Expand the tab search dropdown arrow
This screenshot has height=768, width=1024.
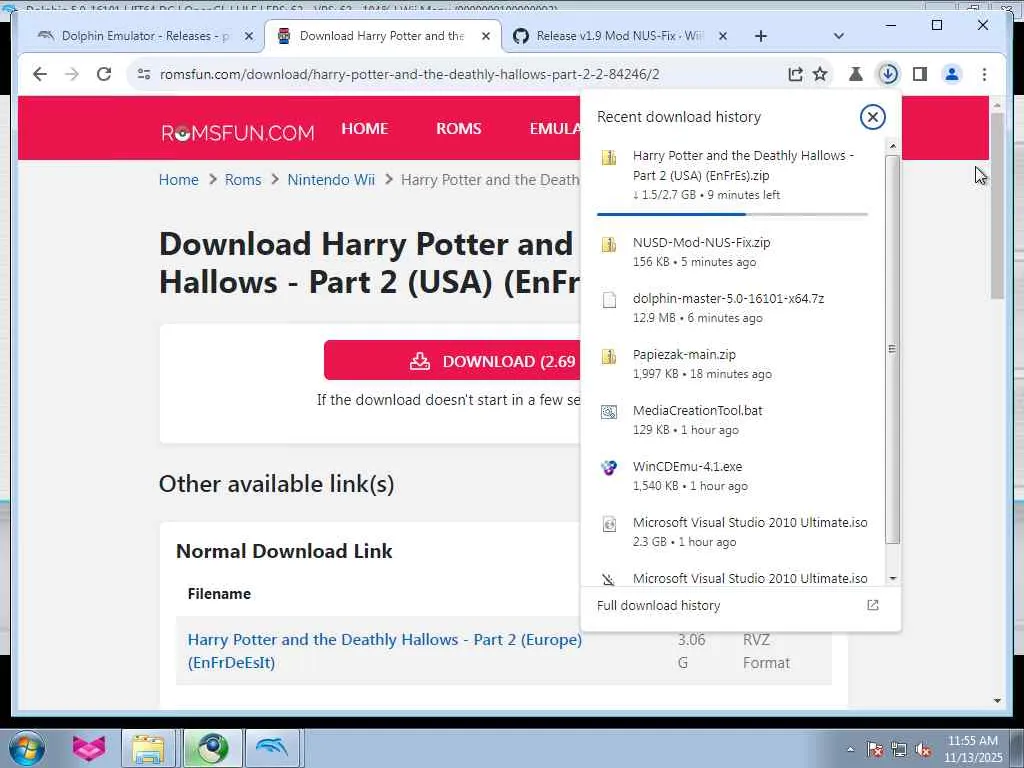pos(839,37)
